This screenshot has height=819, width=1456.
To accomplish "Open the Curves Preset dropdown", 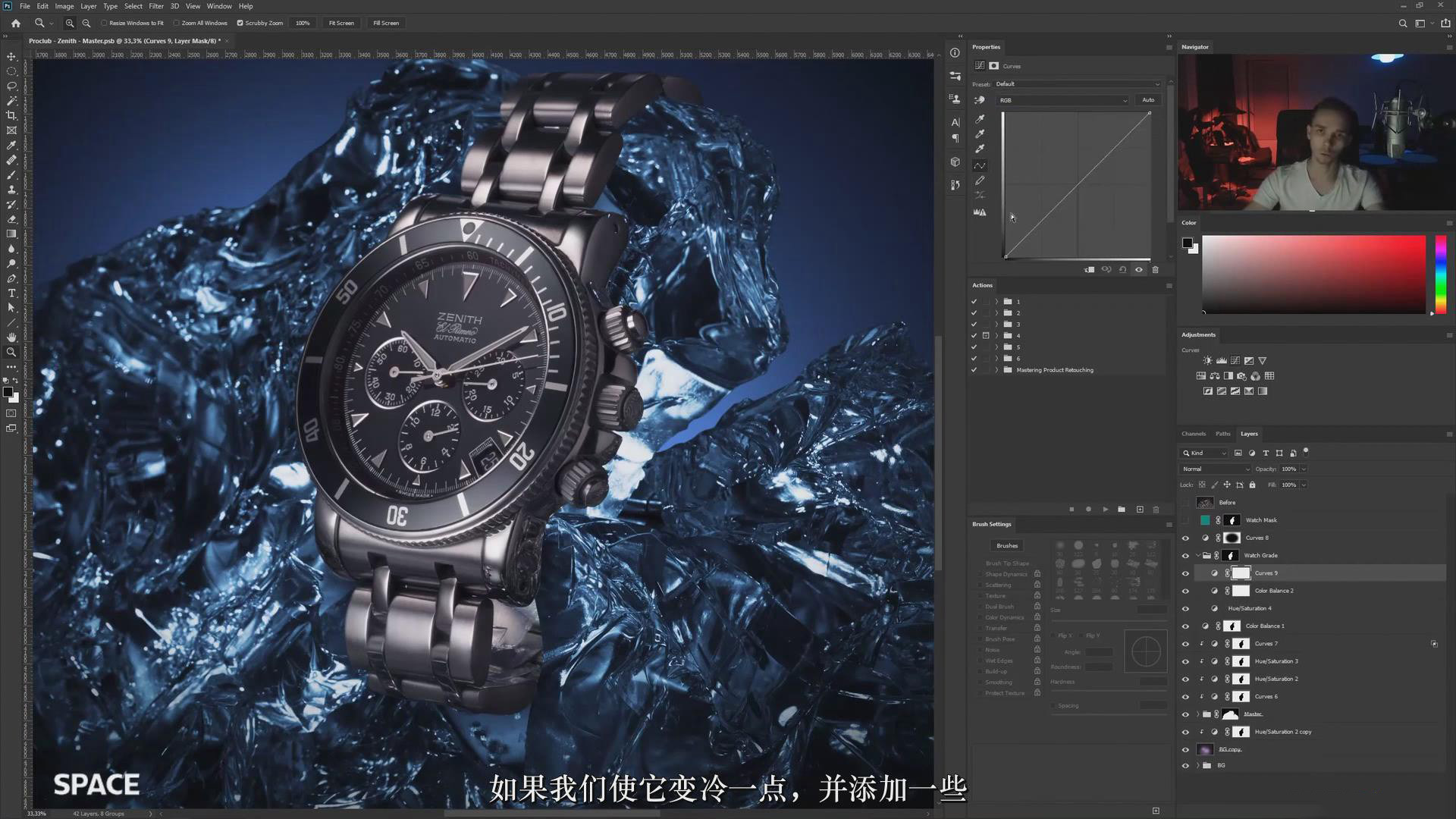I will (1077, 83).
